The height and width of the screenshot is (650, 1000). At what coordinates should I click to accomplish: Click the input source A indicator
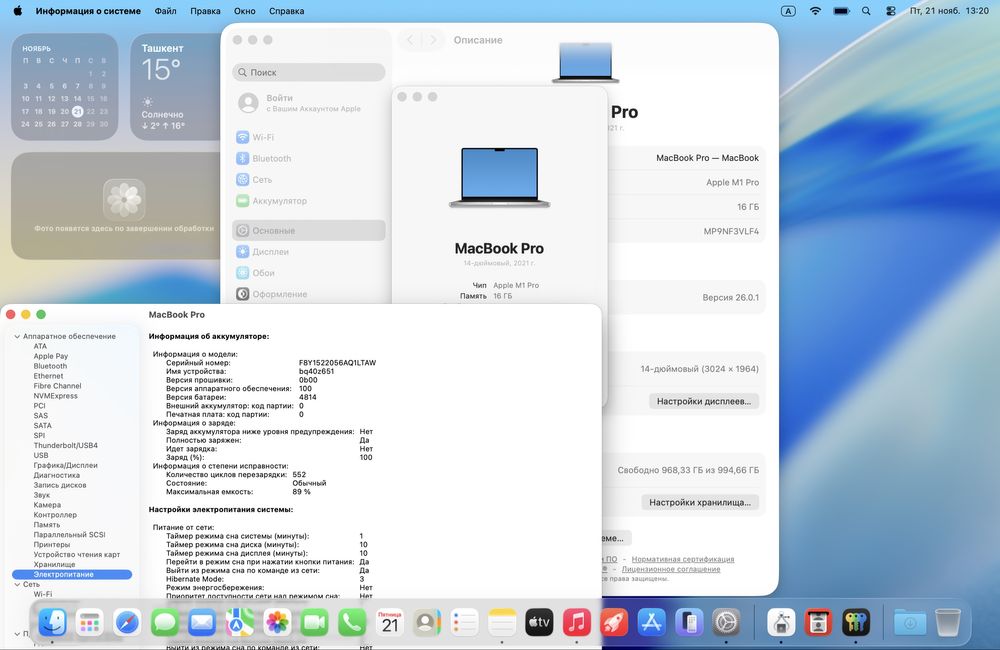pyautogui.click(x=788, y=11)
